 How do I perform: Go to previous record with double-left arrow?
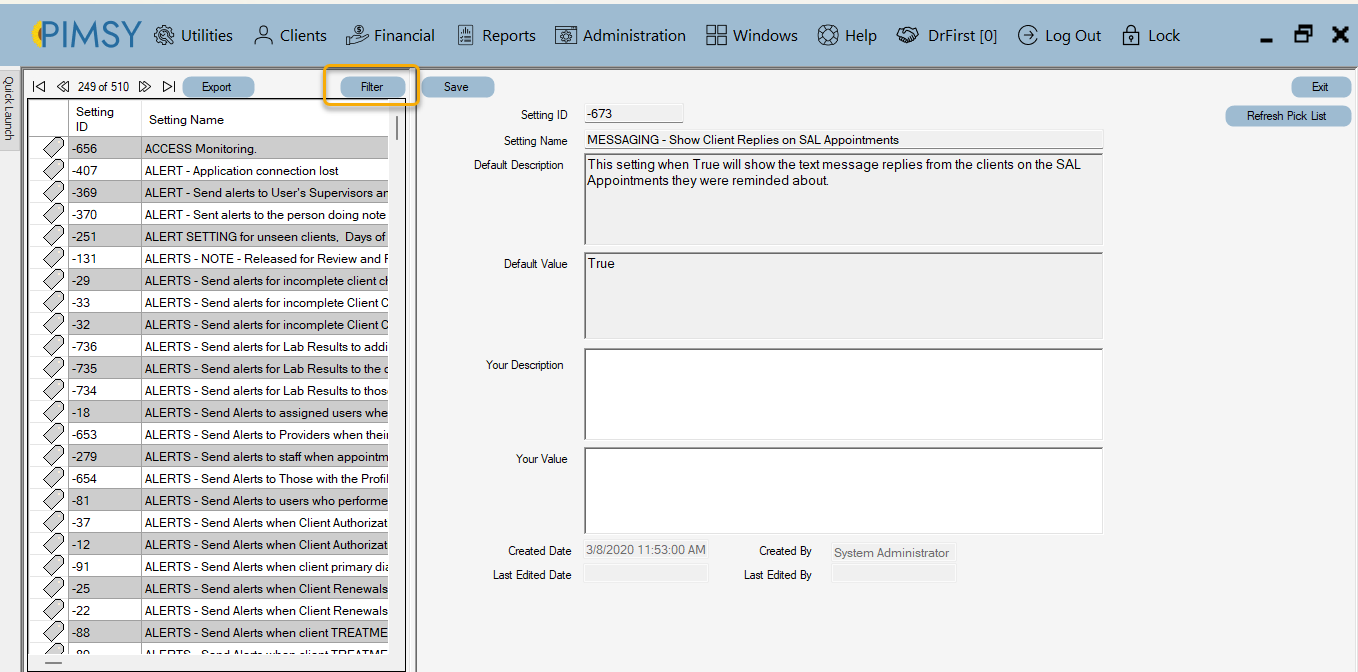pyautogui.click(x=62, y=86)
